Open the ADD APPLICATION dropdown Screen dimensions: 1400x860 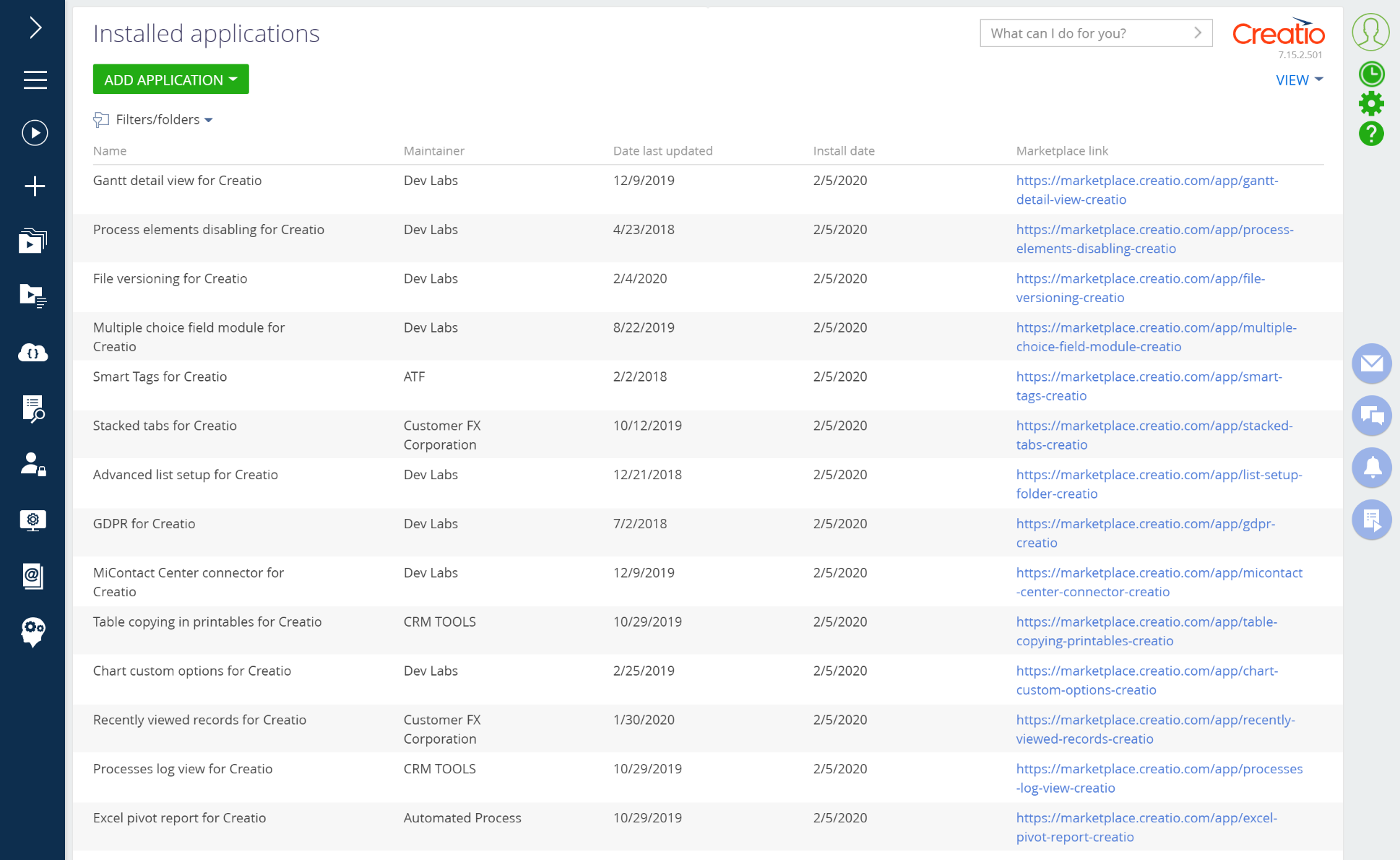171,79
